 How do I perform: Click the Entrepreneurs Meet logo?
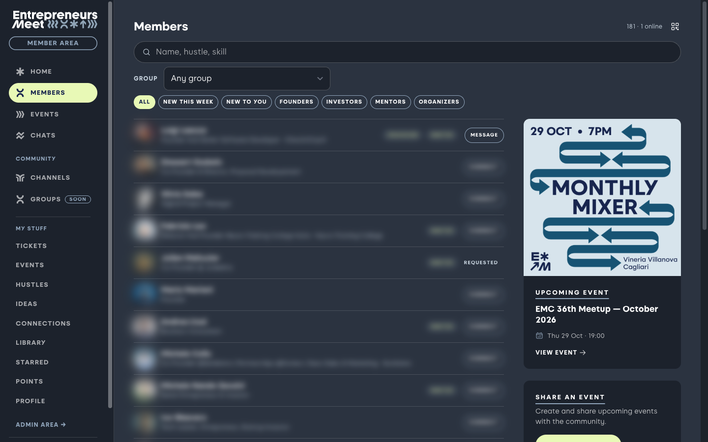pyautogui.click(x=55, y=19)
